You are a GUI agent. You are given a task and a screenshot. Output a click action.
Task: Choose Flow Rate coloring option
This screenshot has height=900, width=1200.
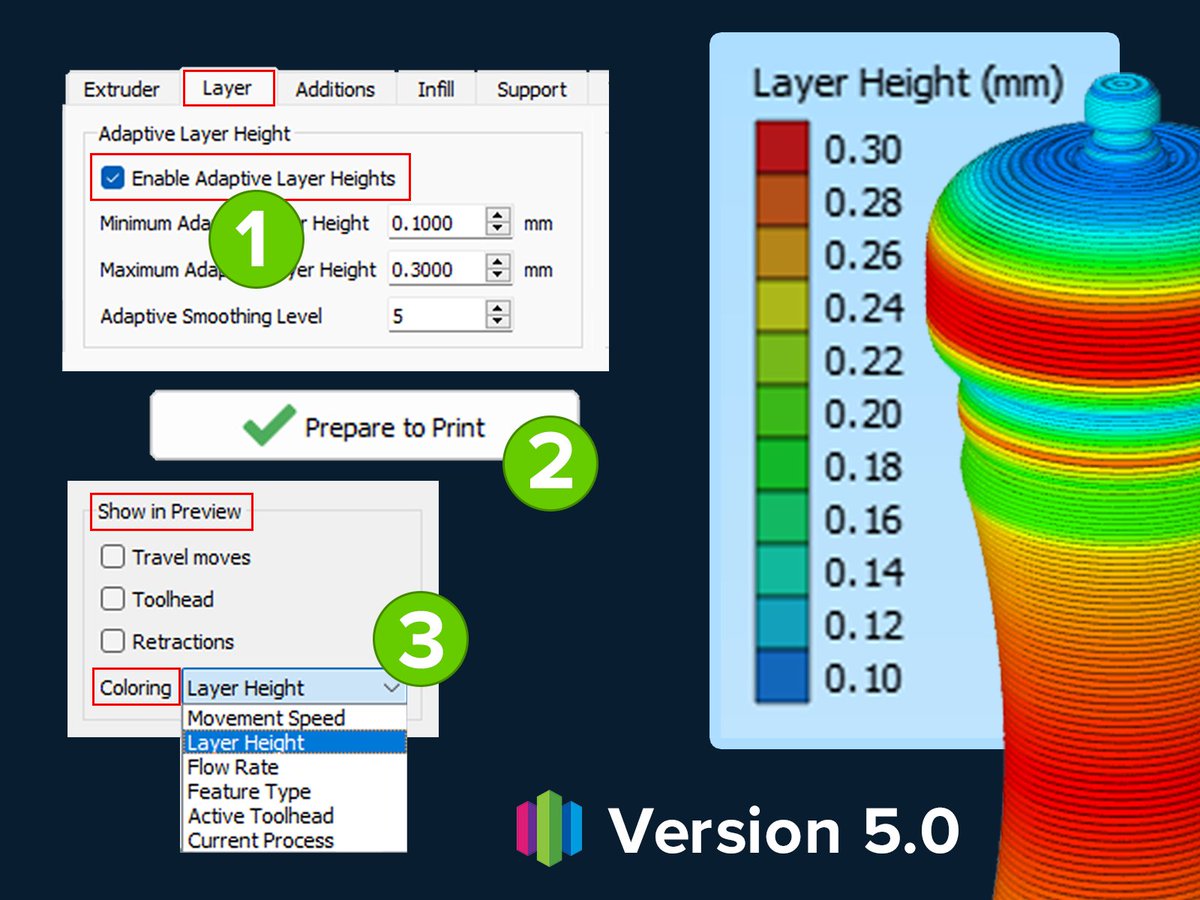tap(295, 767)
